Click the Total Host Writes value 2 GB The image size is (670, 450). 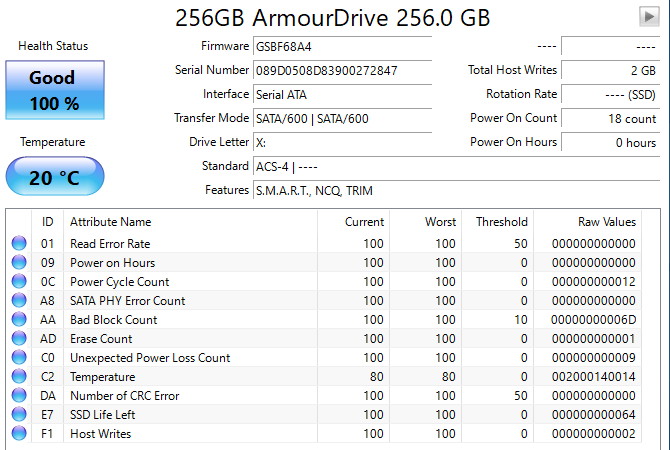(x=611, y=70)
